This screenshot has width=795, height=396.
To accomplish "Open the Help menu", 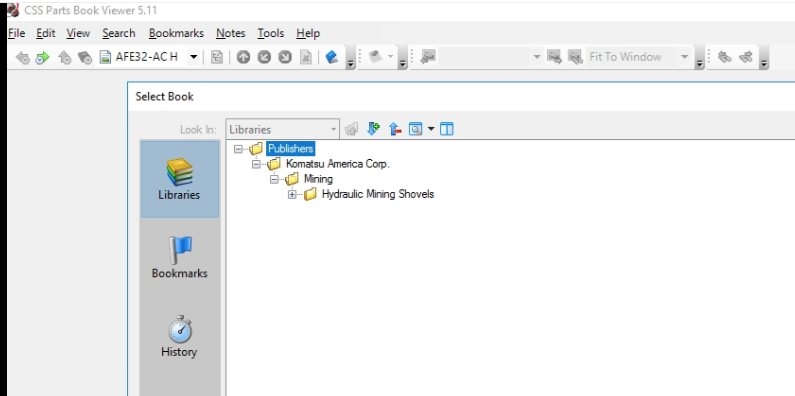I will click(308, 33).
